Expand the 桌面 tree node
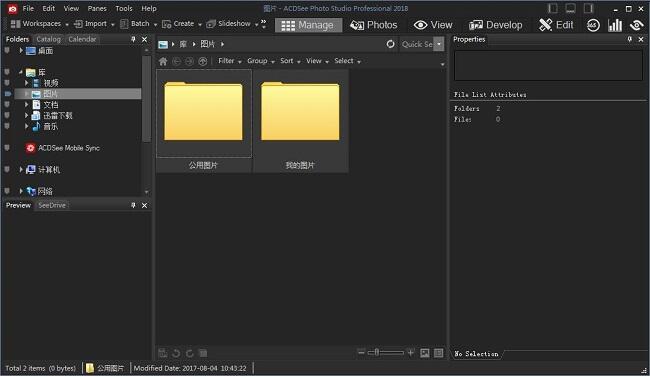650x380 pixels. [x=21, y=51]
